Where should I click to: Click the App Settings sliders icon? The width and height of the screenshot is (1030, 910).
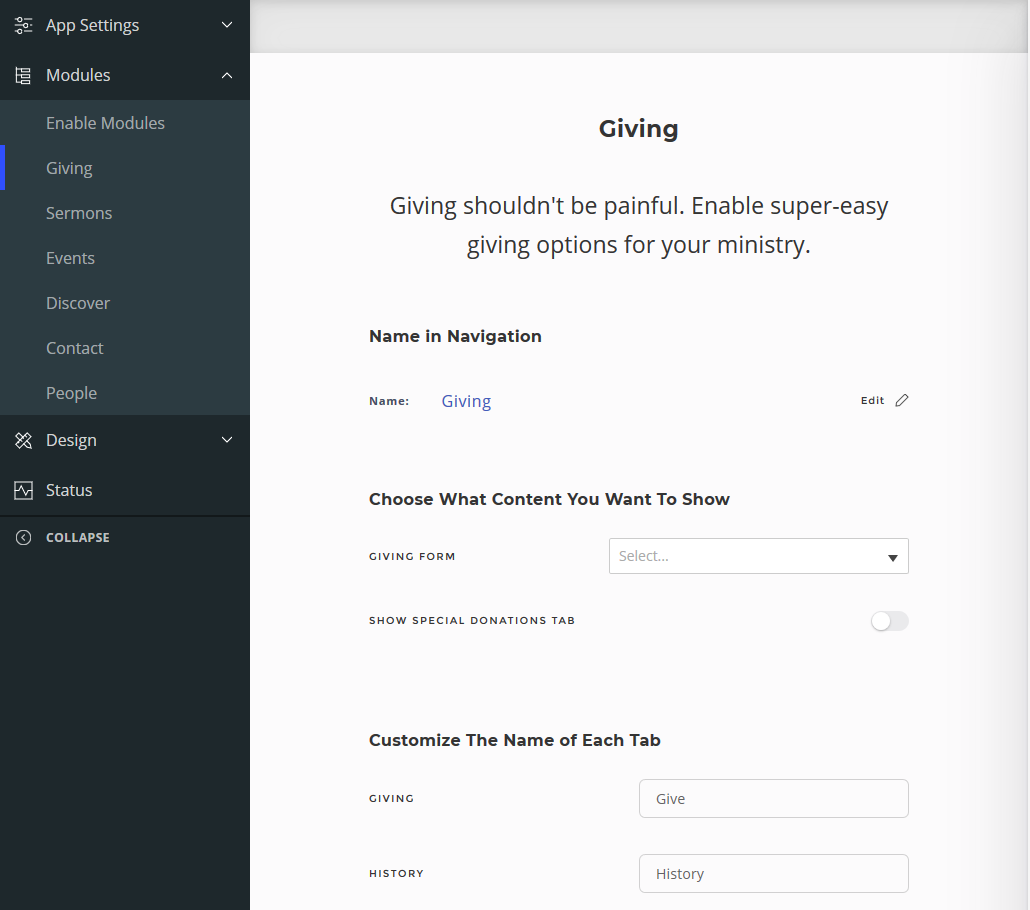pos(23,25)
